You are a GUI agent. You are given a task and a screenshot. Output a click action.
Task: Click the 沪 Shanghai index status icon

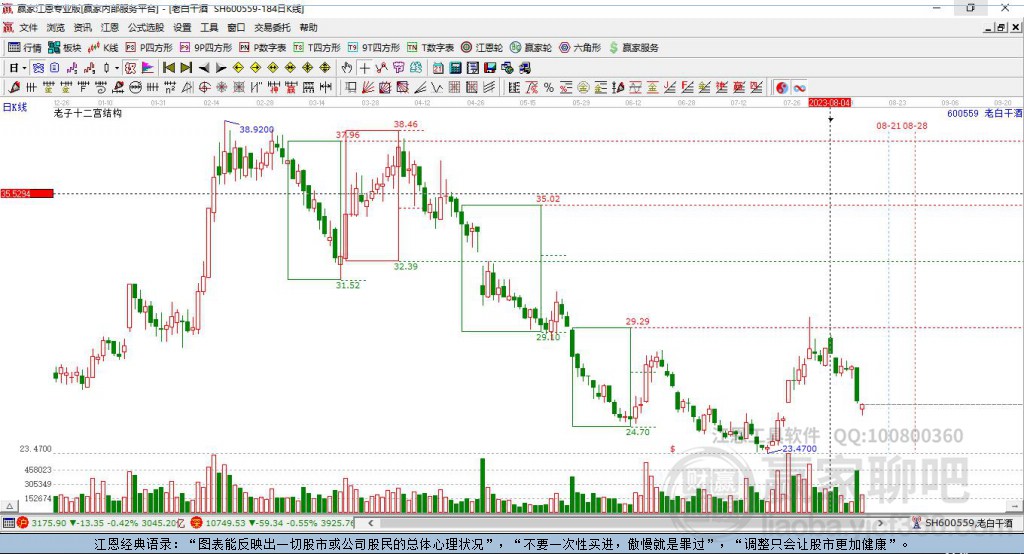coord(22,523)
